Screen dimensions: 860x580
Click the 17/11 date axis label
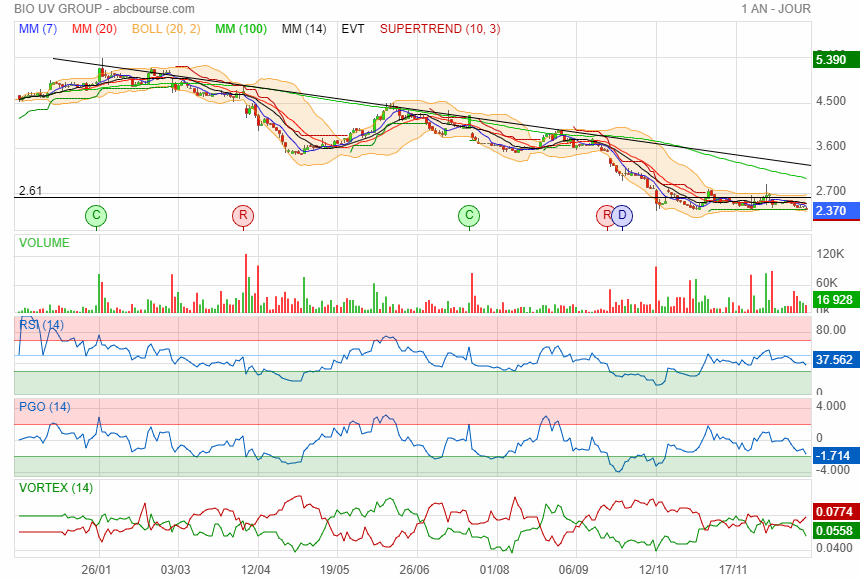[x=732, y=570]
